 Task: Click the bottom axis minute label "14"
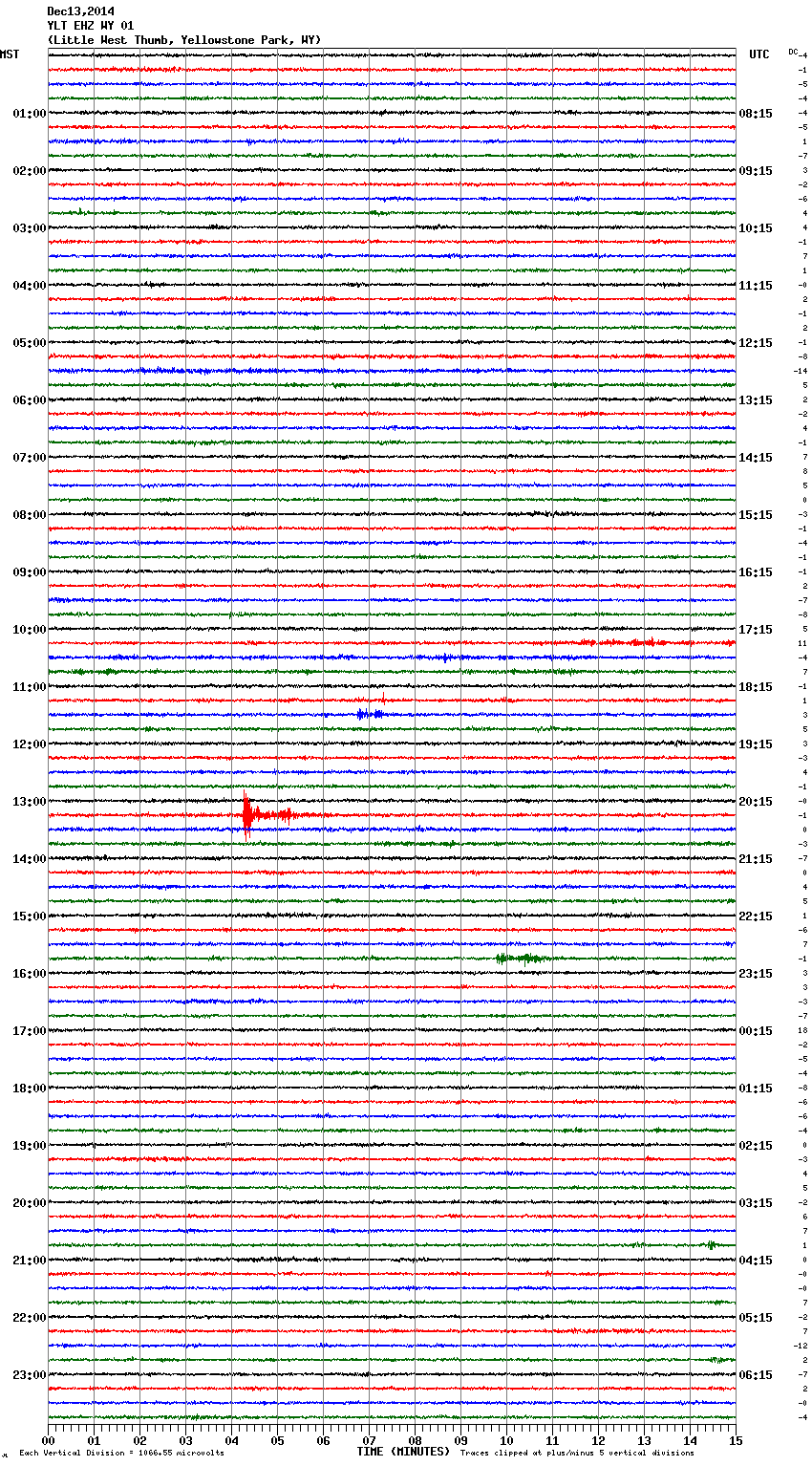coord(690,1440)
